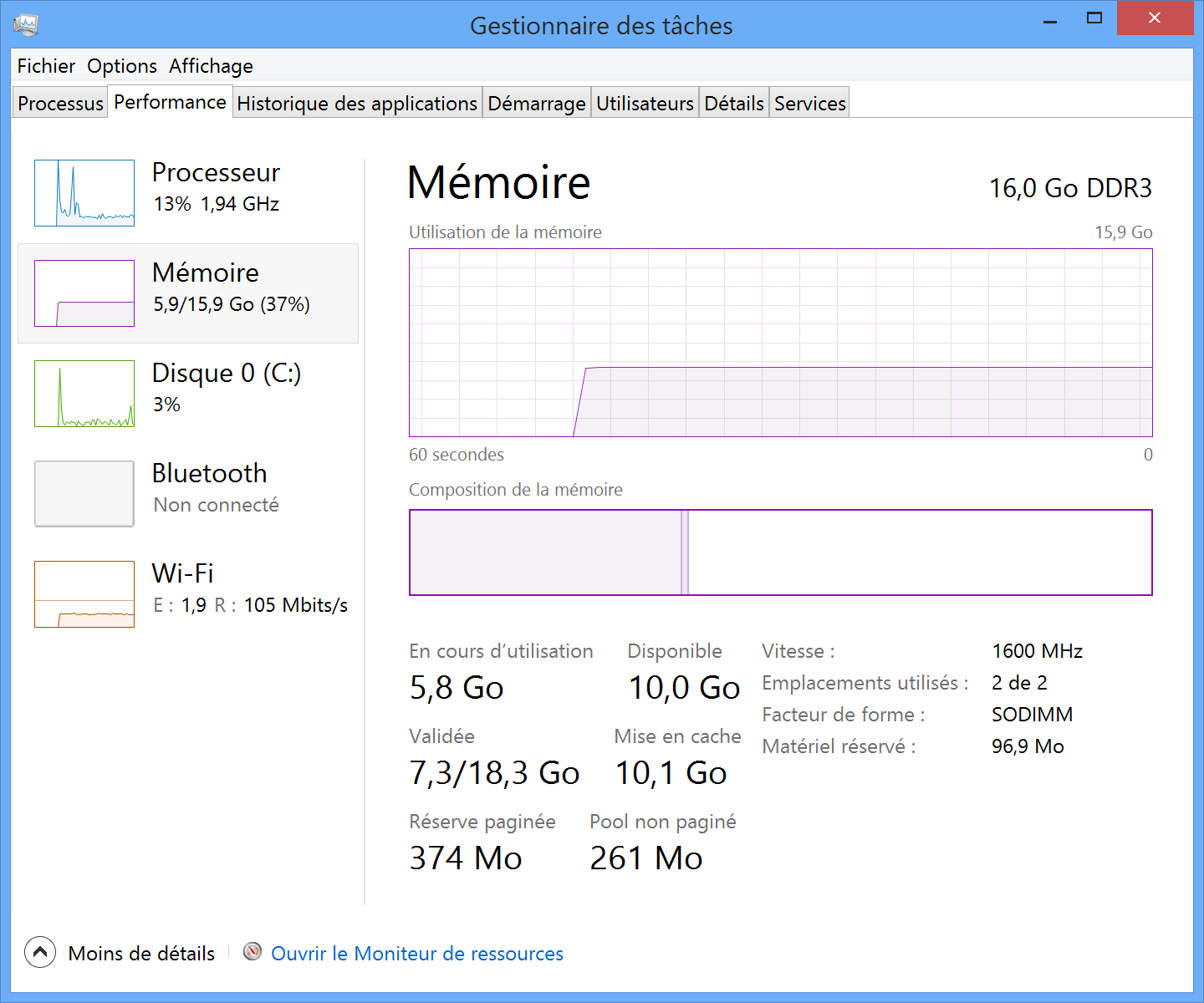This screenshot has width=1204, height=1003.
Task: Open the Disque 0 (C:) graph thumbnail
Action: pyautogui.click(x=84, y=394)
